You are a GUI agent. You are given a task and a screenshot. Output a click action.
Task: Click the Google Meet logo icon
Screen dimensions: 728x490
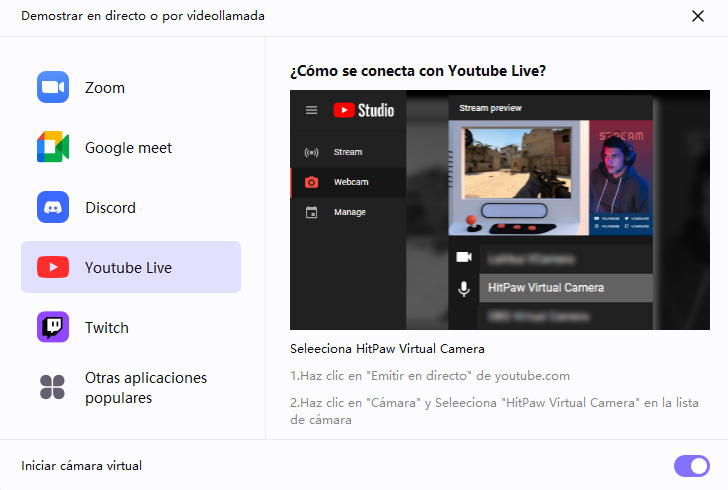53,147
